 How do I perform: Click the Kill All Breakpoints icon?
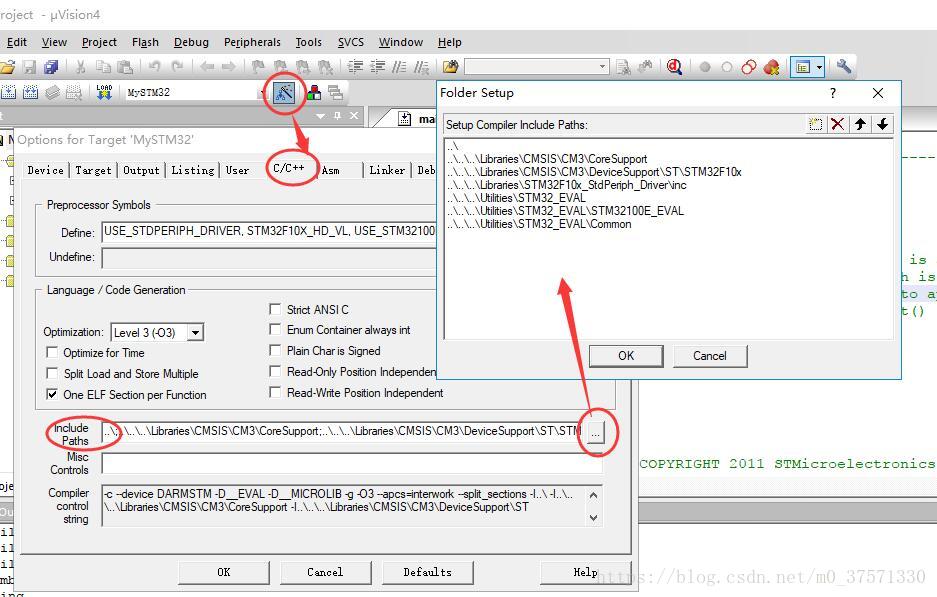[771, 67]
